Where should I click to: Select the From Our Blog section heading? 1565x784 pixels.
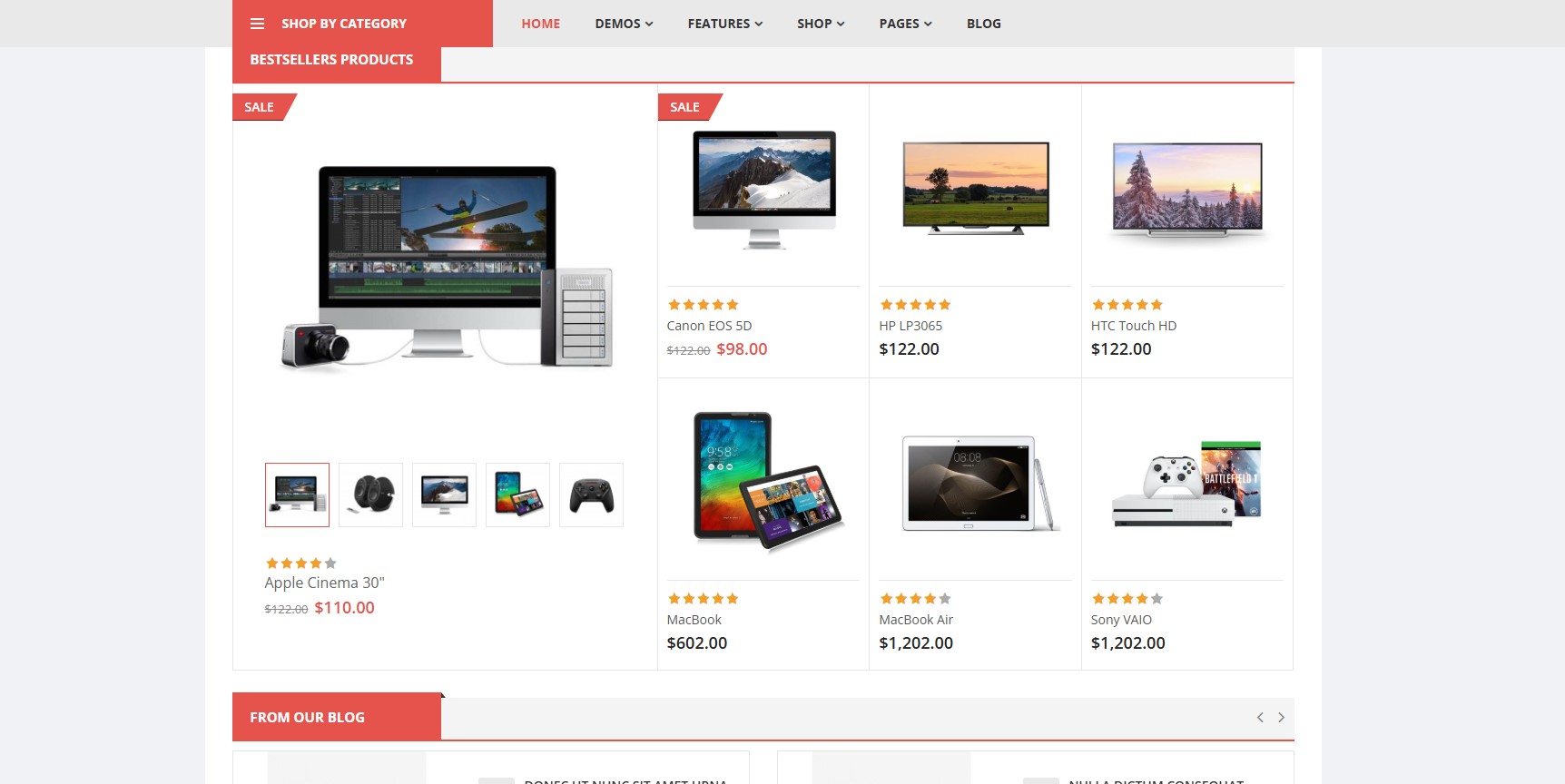pos(307,718)
